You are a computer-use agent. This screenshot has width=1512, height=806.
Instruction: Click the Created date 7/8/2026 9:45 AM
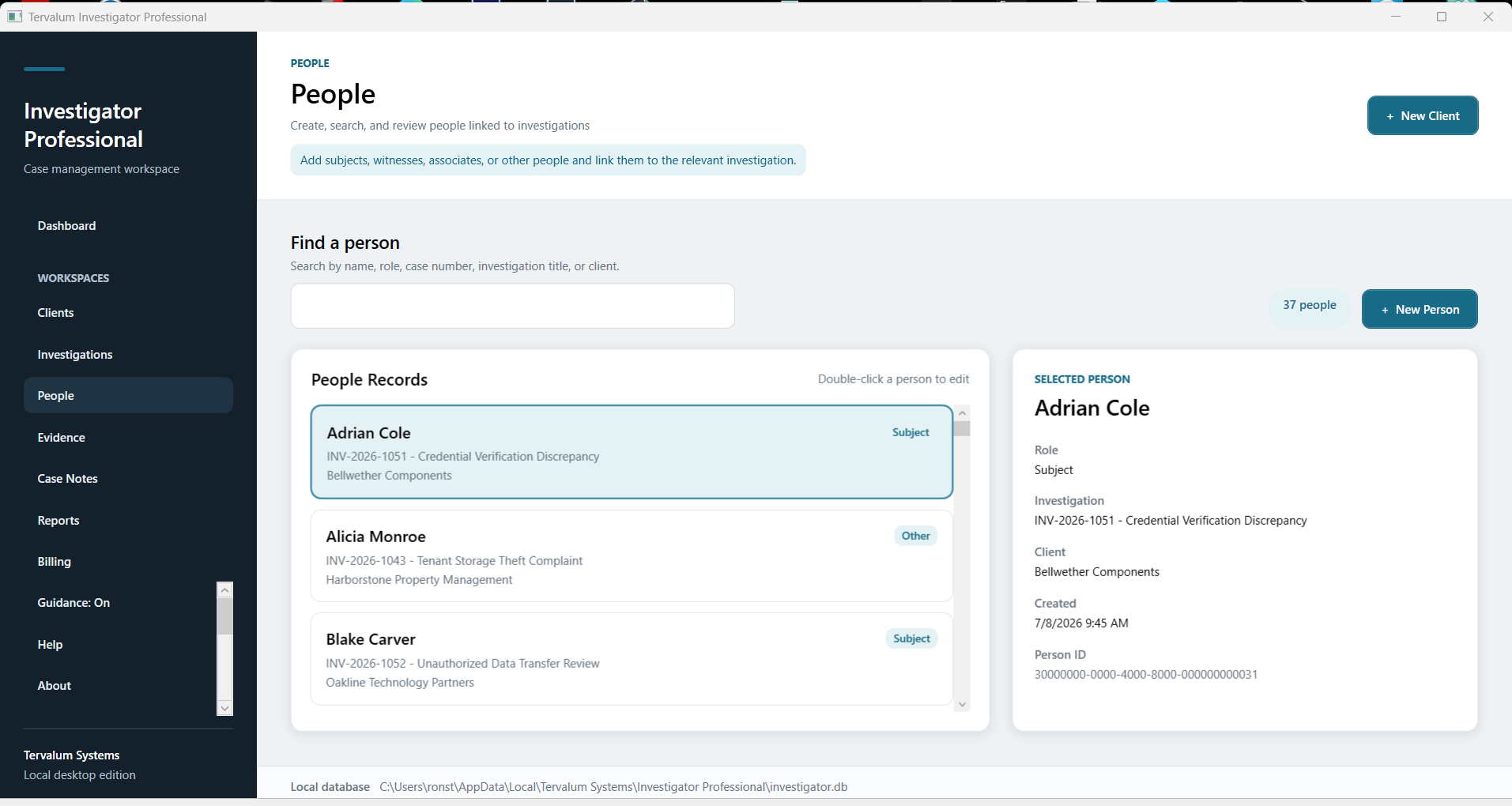(1081, 623)
